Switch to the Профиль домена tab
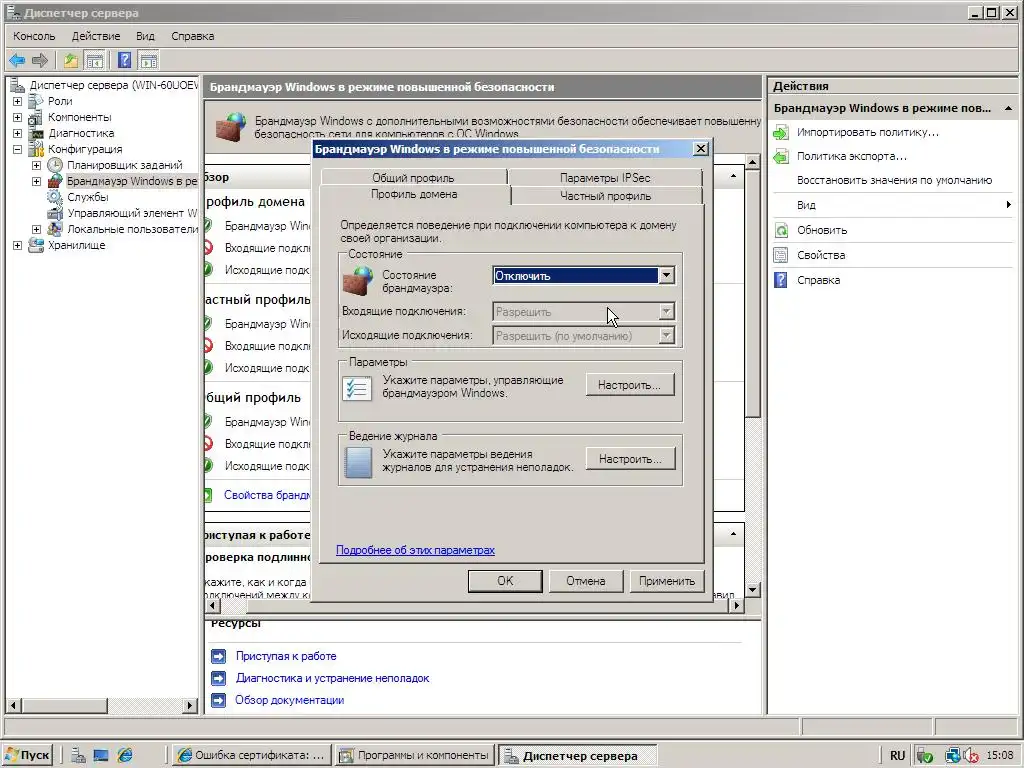Viewport: 1024px width, 768px height. pyautogui.click(x=414, y=195)
